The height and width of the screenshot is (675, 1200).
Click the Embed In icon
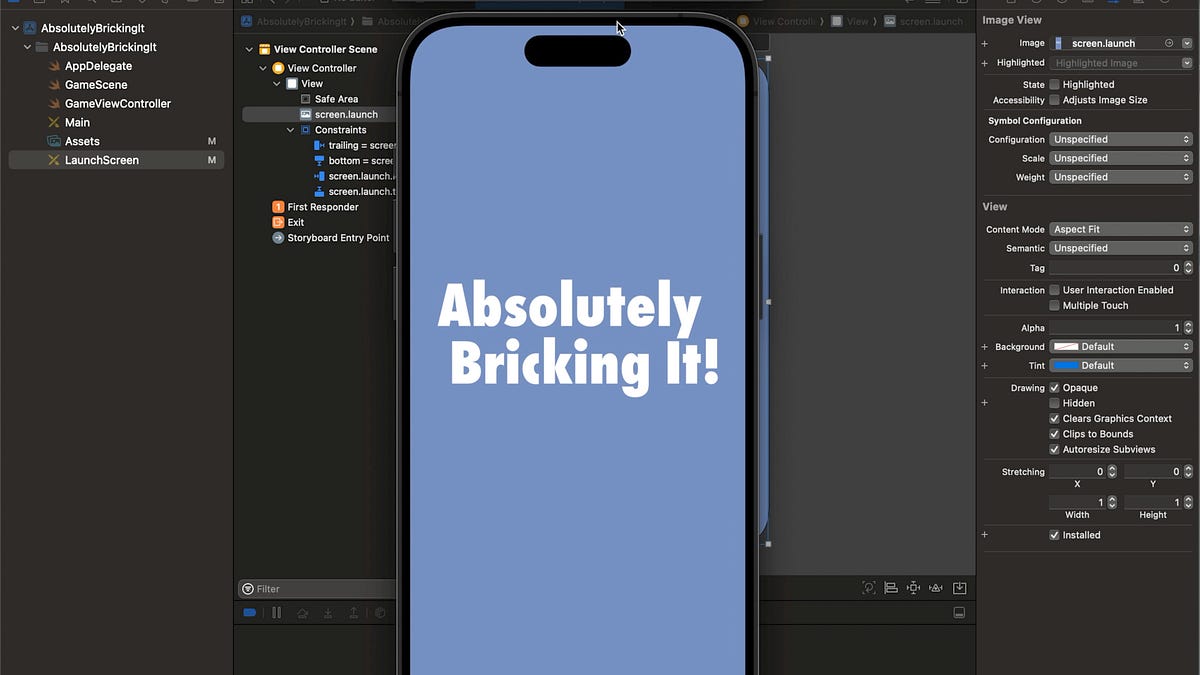[x=959, y=587]
